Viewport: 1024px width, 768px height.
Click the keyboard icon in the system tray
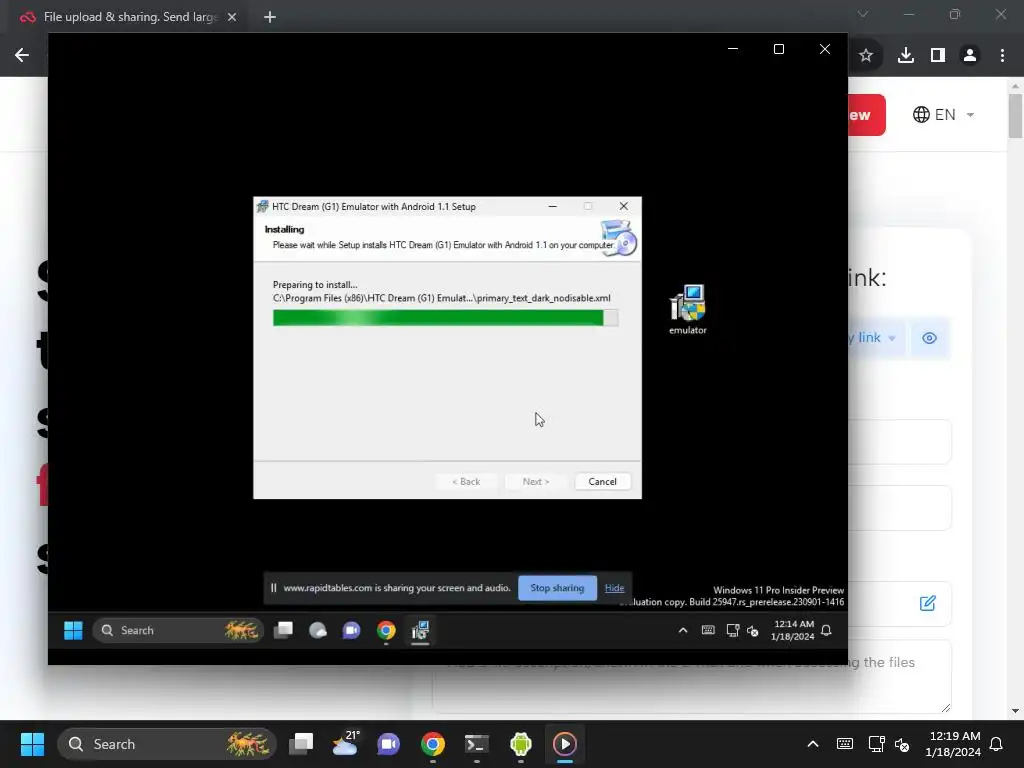844,744
